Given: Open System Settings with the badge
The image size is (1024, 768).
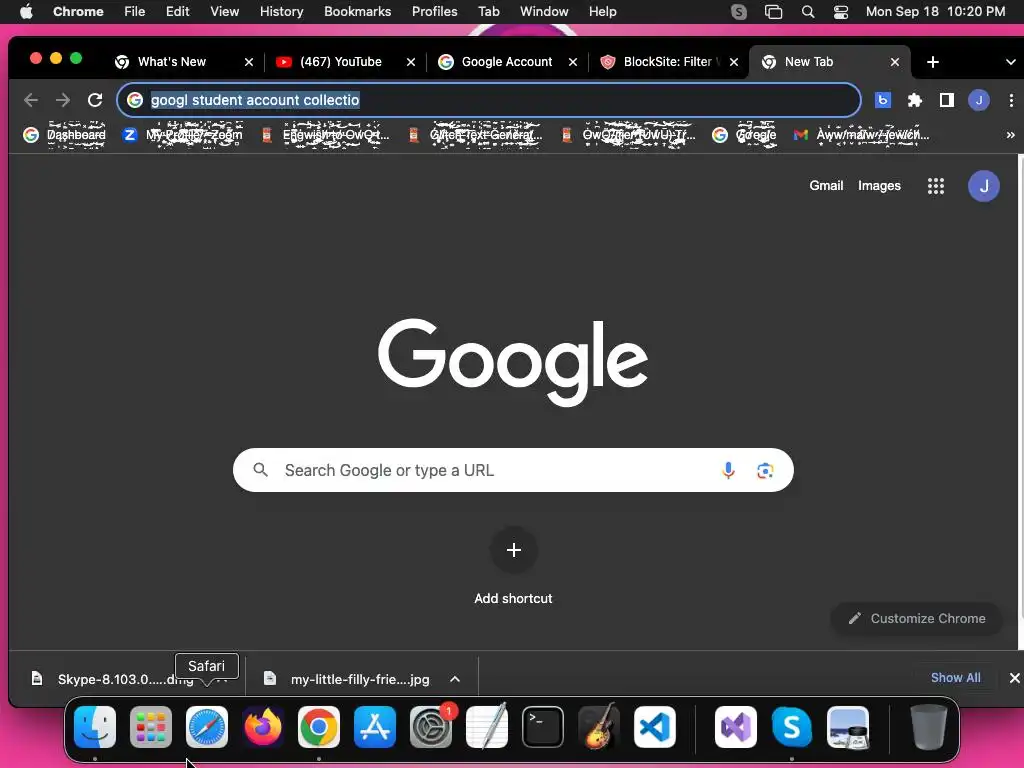Looking at the screenshot, I should [431, 727].
